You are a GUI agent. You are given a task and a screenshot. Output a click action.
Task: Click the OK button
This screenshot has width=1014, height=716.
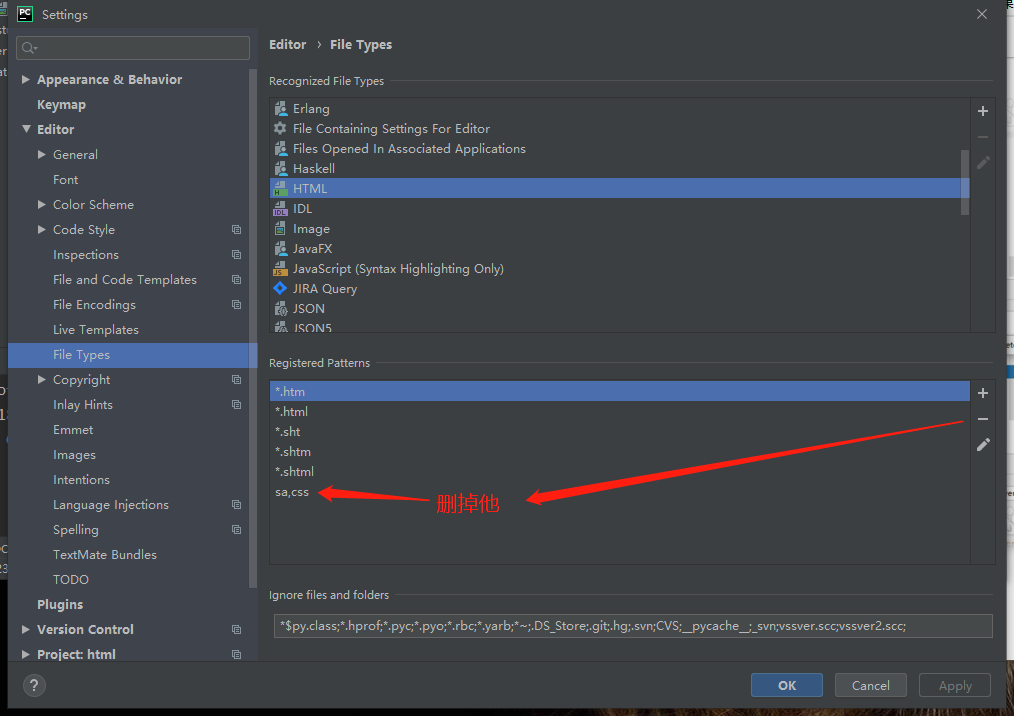tap(786, 685)
